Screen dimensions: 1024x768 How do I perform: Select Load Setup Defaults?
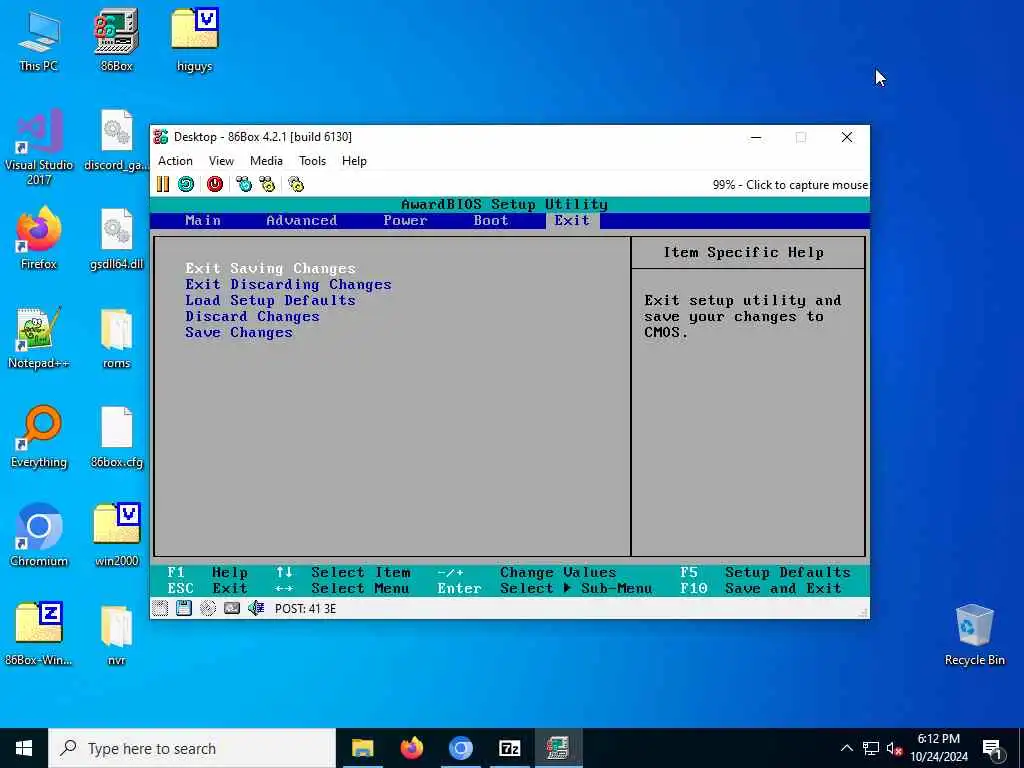tap(270, 300)
